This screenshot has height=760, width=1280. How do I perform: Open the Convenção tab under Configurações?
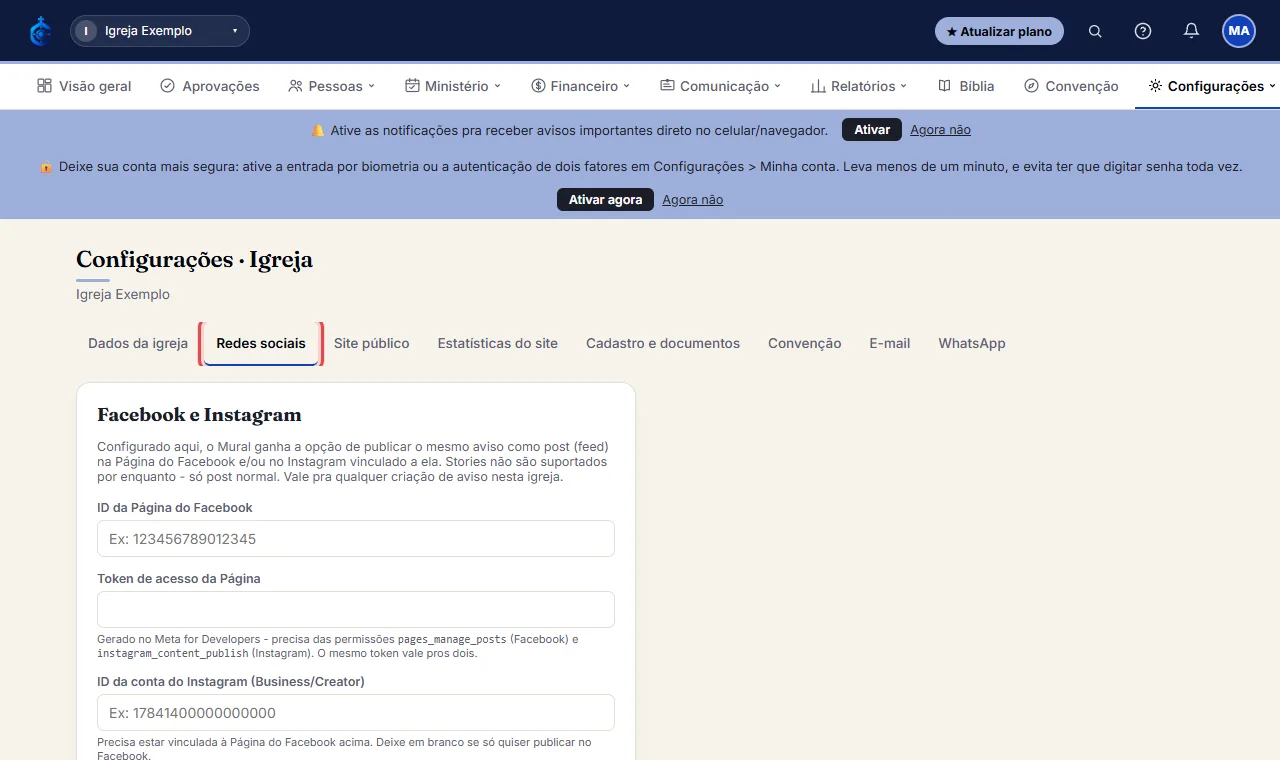805,343
